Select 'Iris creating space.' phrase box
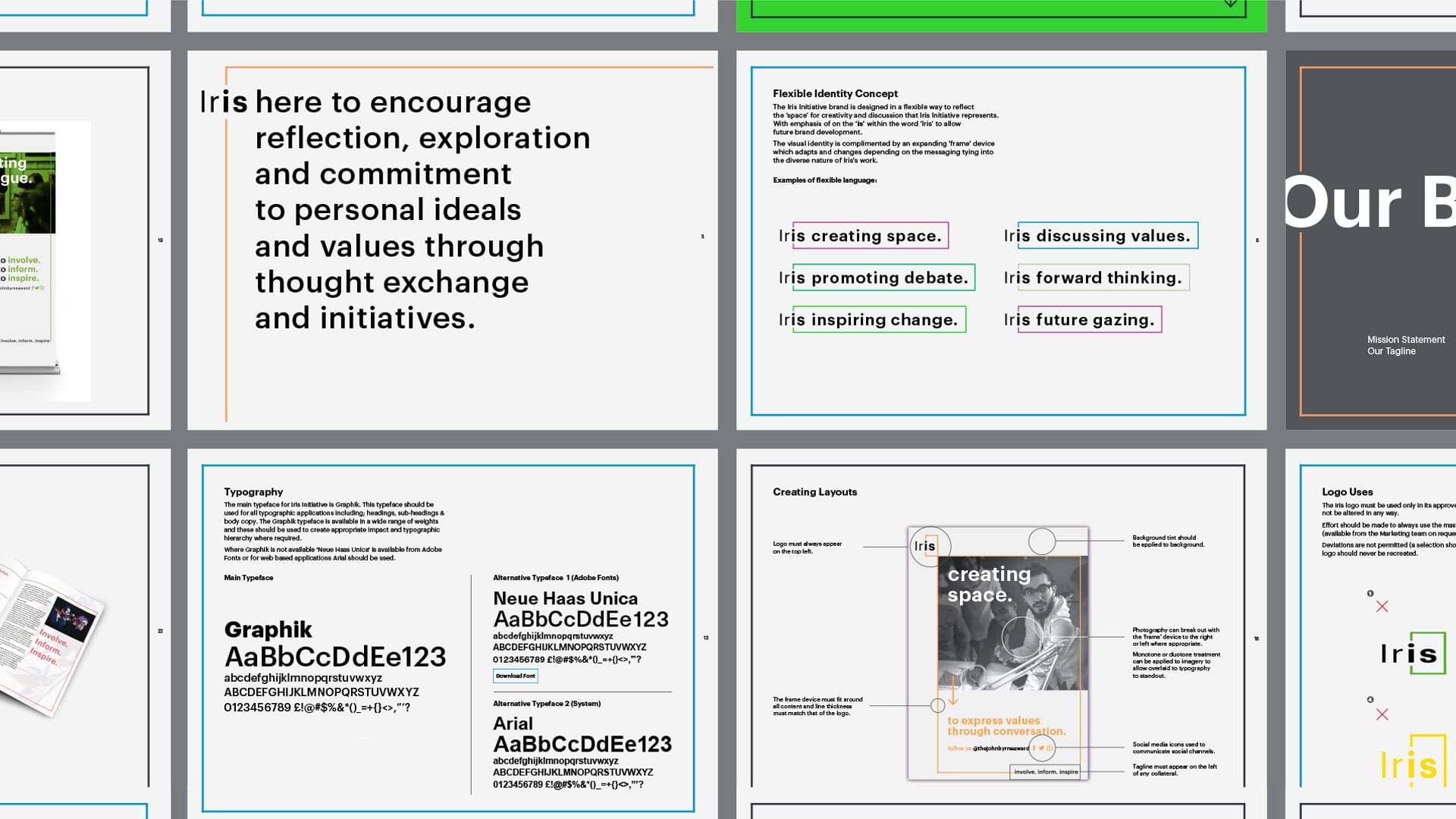This screenshot has width=1456, height=819. (x=869, y=236)
